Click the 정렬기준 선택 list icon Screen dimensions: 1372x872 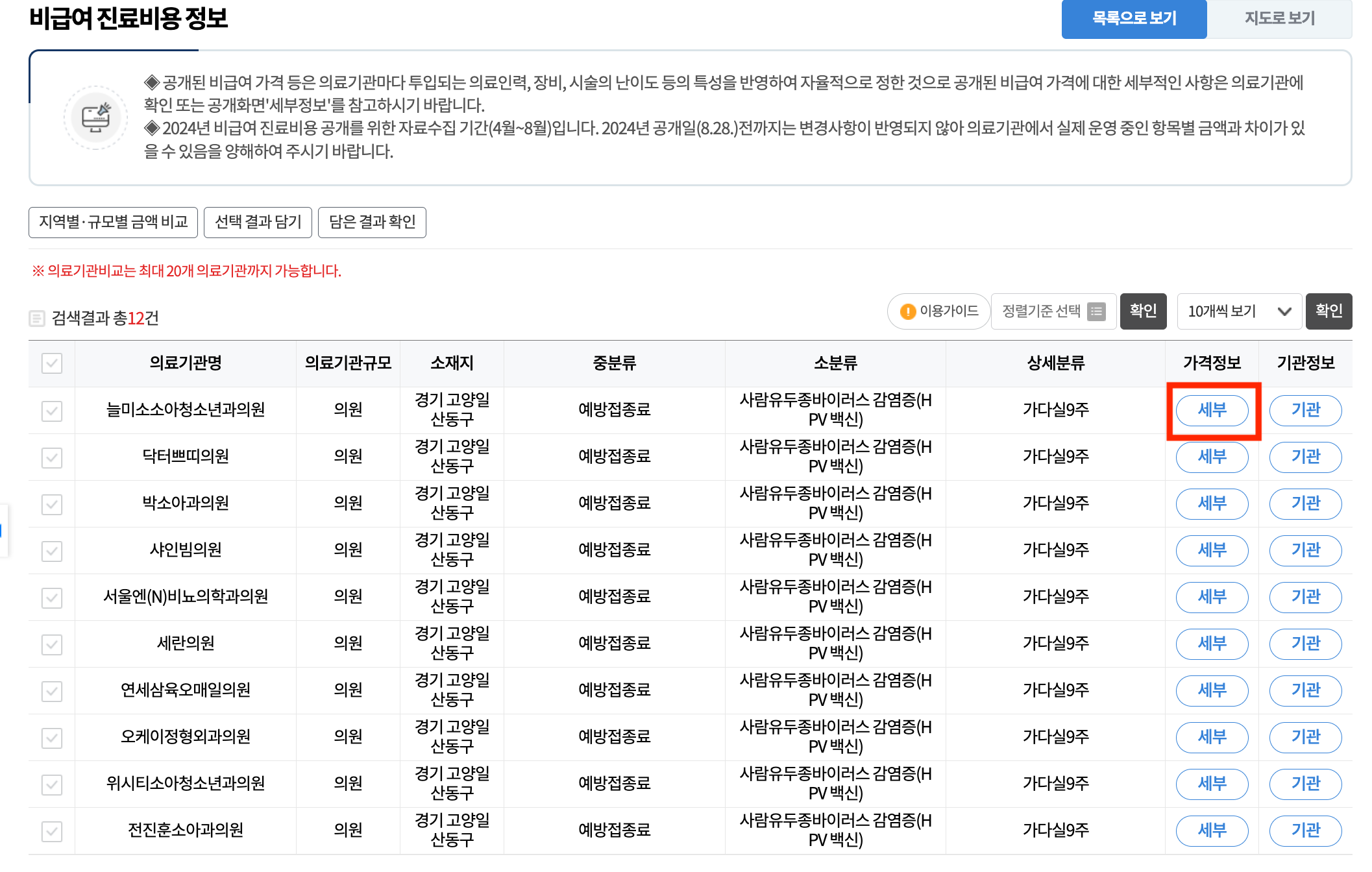pyautogui.click(x=1096, y=312)
